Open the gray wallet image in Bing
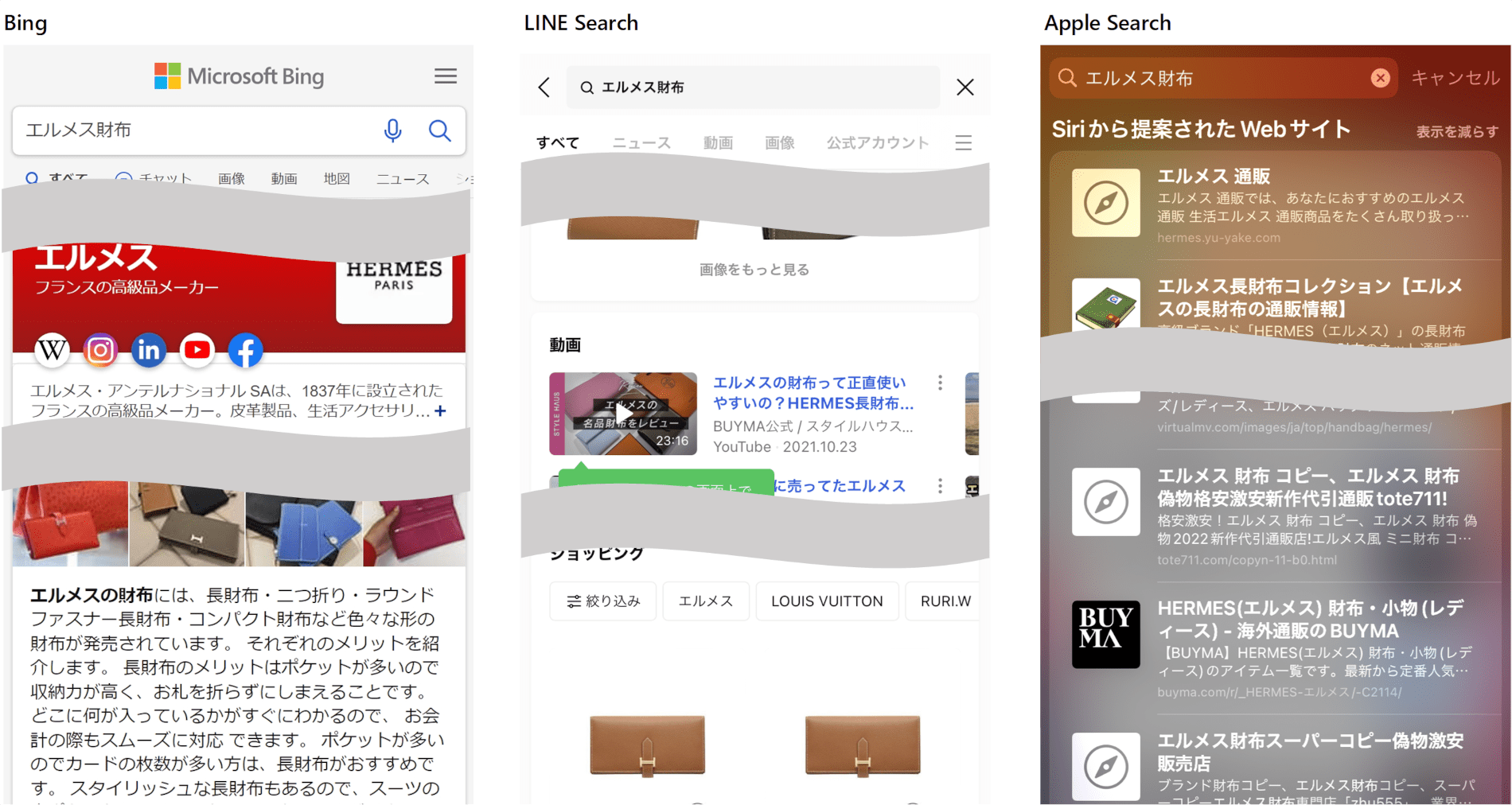 (187, 527)
